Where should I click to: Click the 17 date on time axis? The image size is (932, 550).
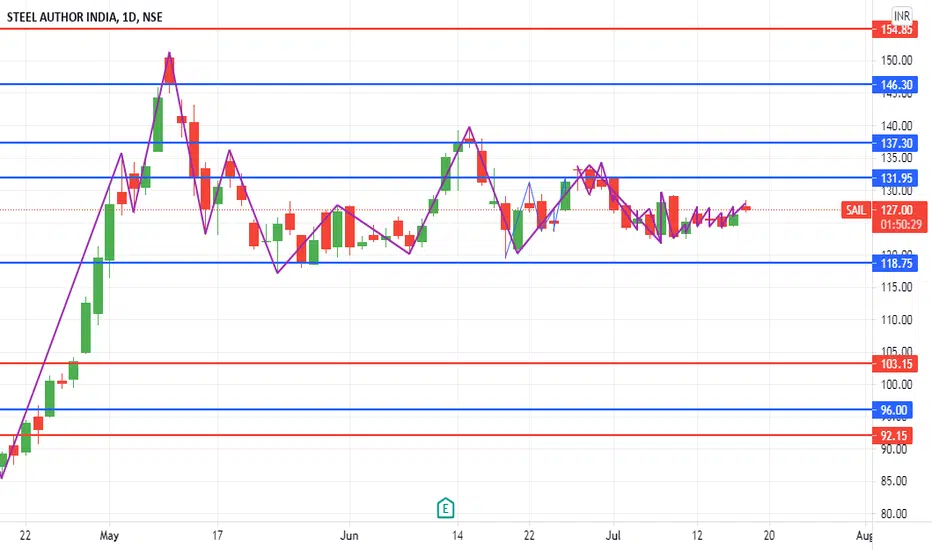218,536
